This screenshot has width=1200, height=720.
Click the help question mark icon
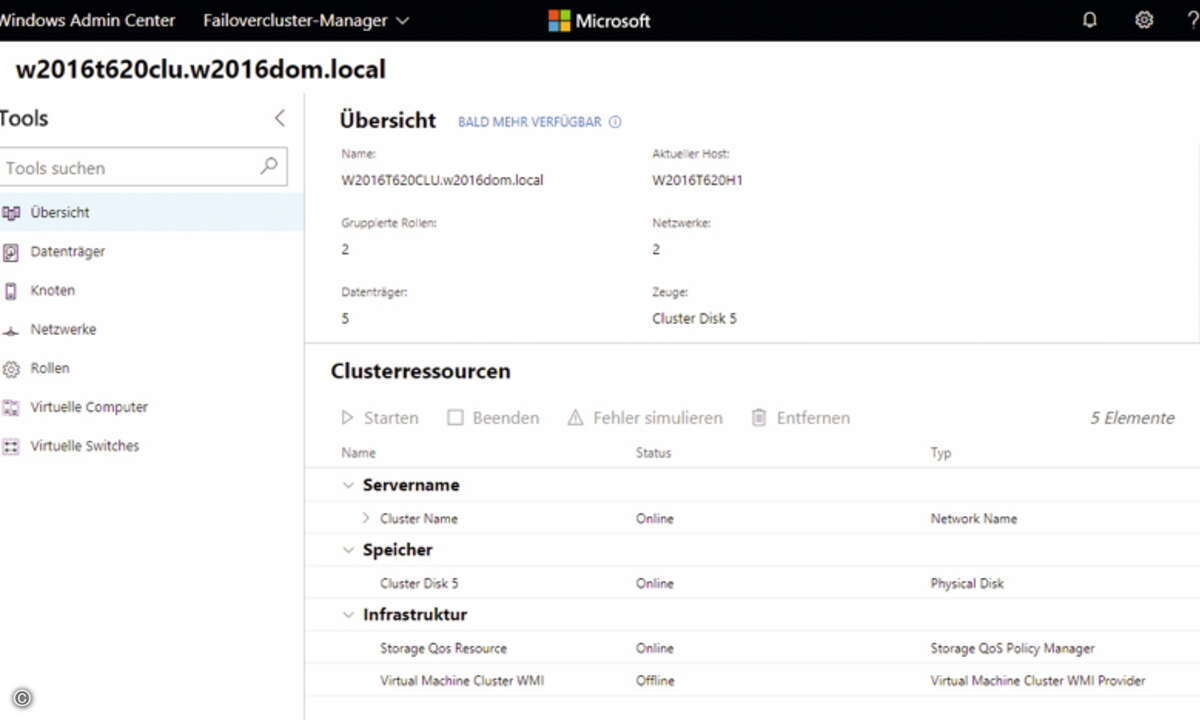(1191, 20)
